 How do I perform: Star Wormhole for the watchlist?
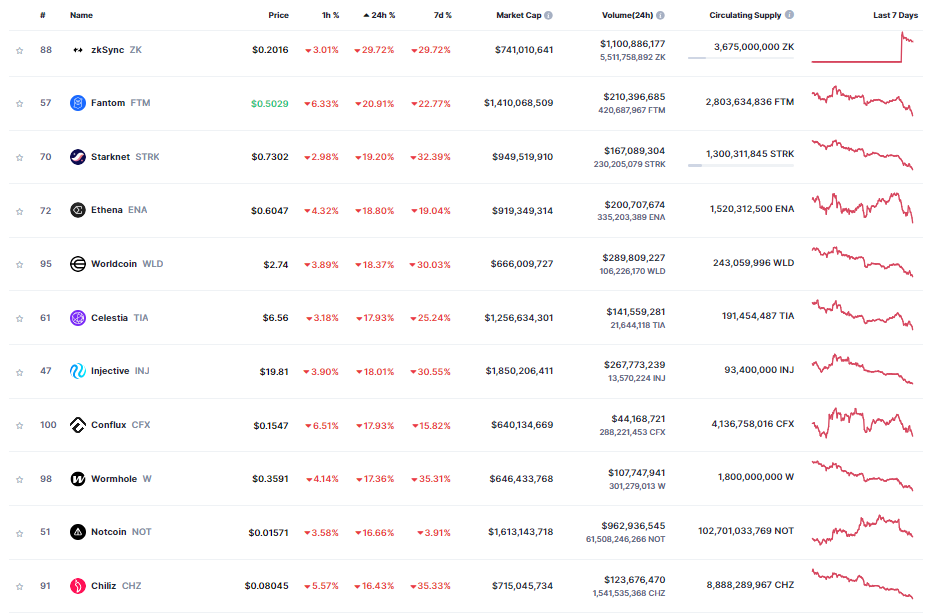20,479
